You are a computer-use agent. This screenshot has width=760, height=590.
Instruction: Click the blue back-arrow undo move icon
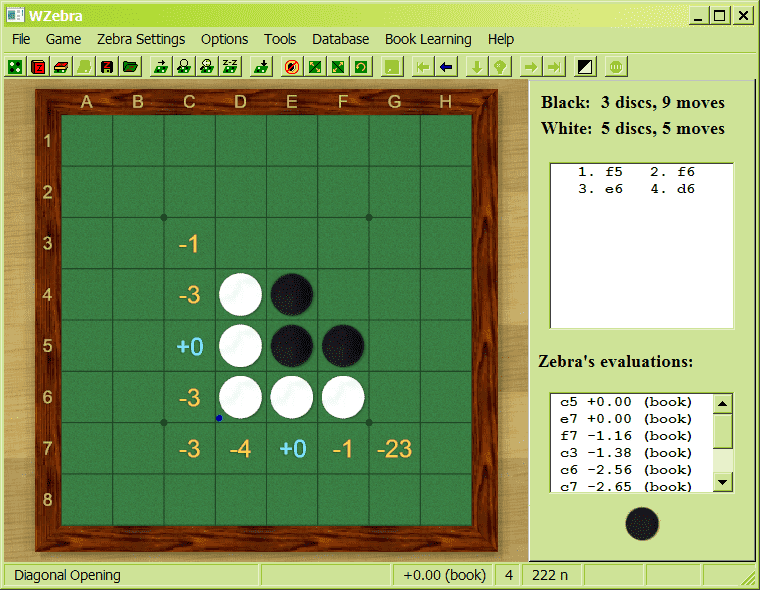point(446,67)
